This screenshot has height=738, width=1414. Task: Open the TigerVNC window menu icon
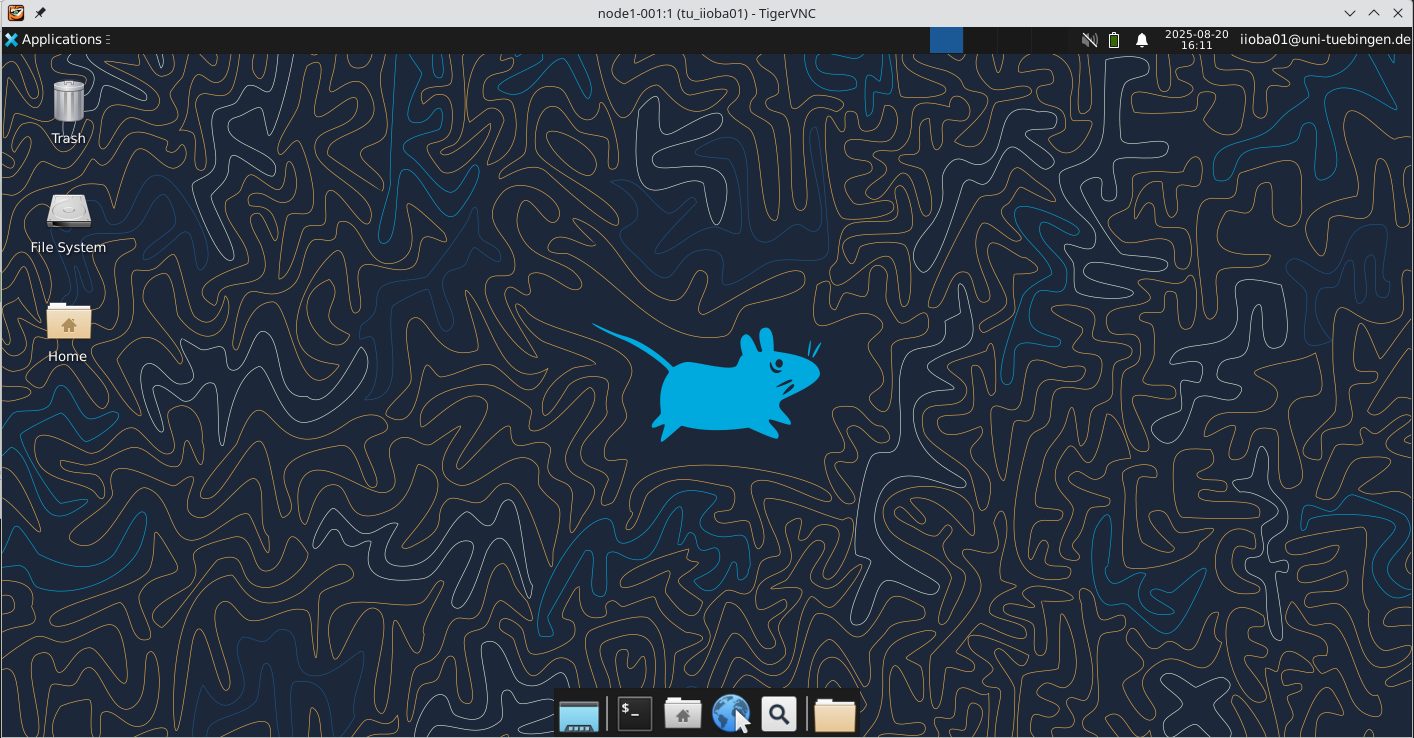pos(15,13)
